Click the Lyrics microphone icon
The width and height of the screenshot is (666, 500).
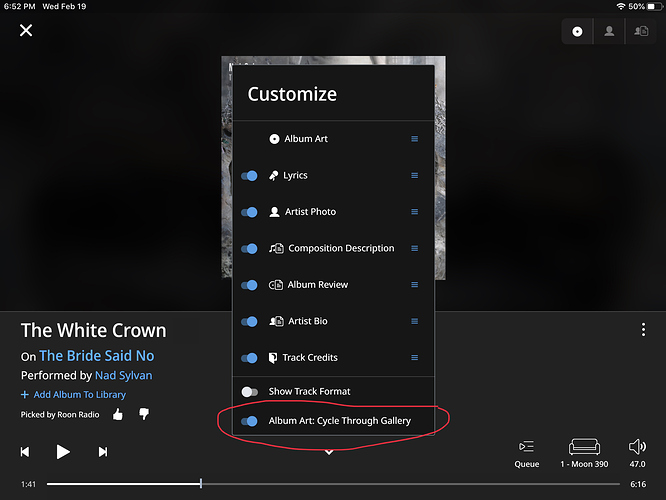[274, 175]
